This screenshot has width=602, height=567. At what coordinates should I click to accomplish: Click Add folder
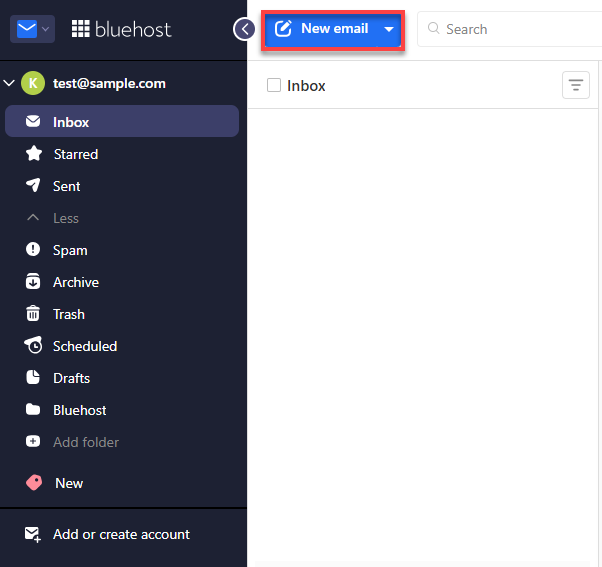[x=86, y=442]
